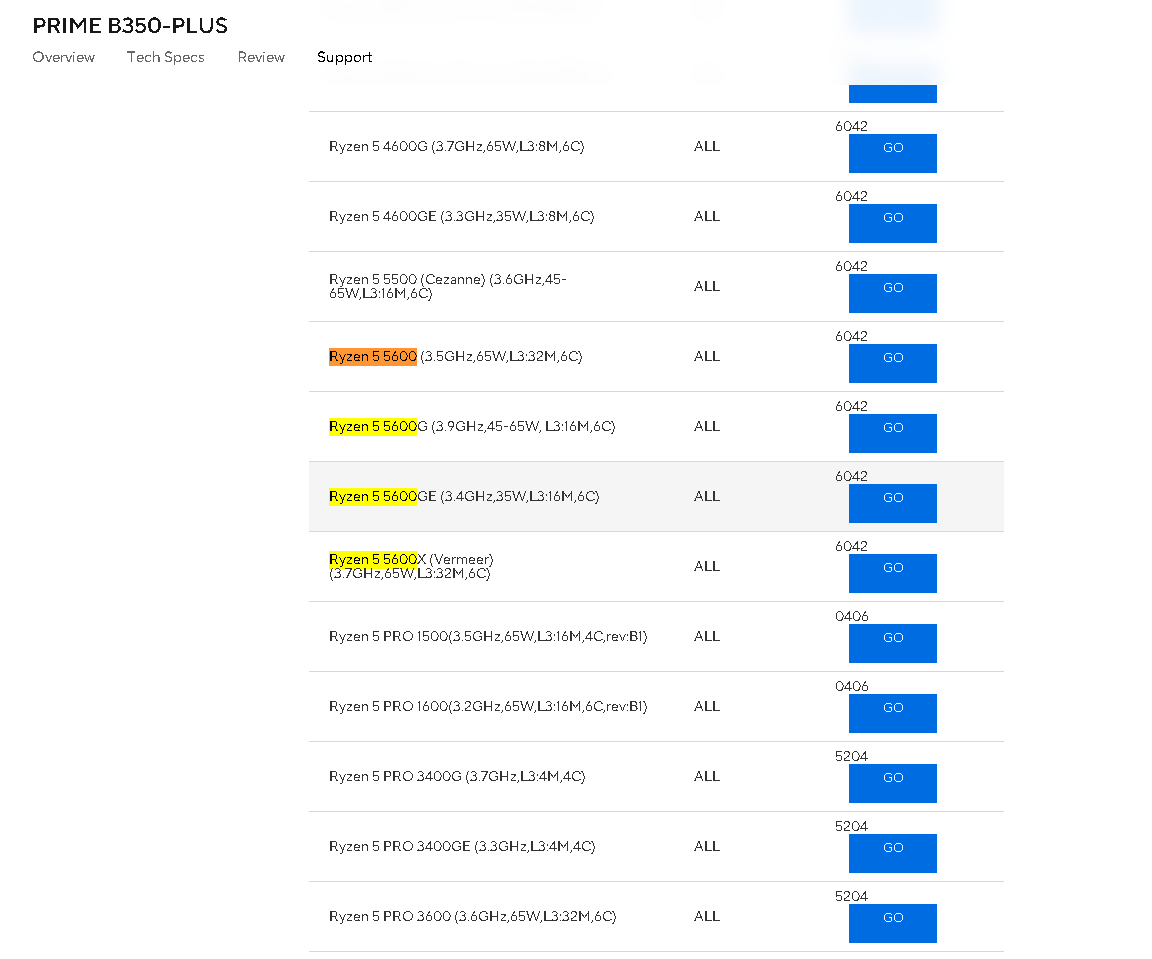Click GO for Ryzen 5 PRO 3400GE
This screenshot has width=1152, height=959.
click(x=893, y=853)
